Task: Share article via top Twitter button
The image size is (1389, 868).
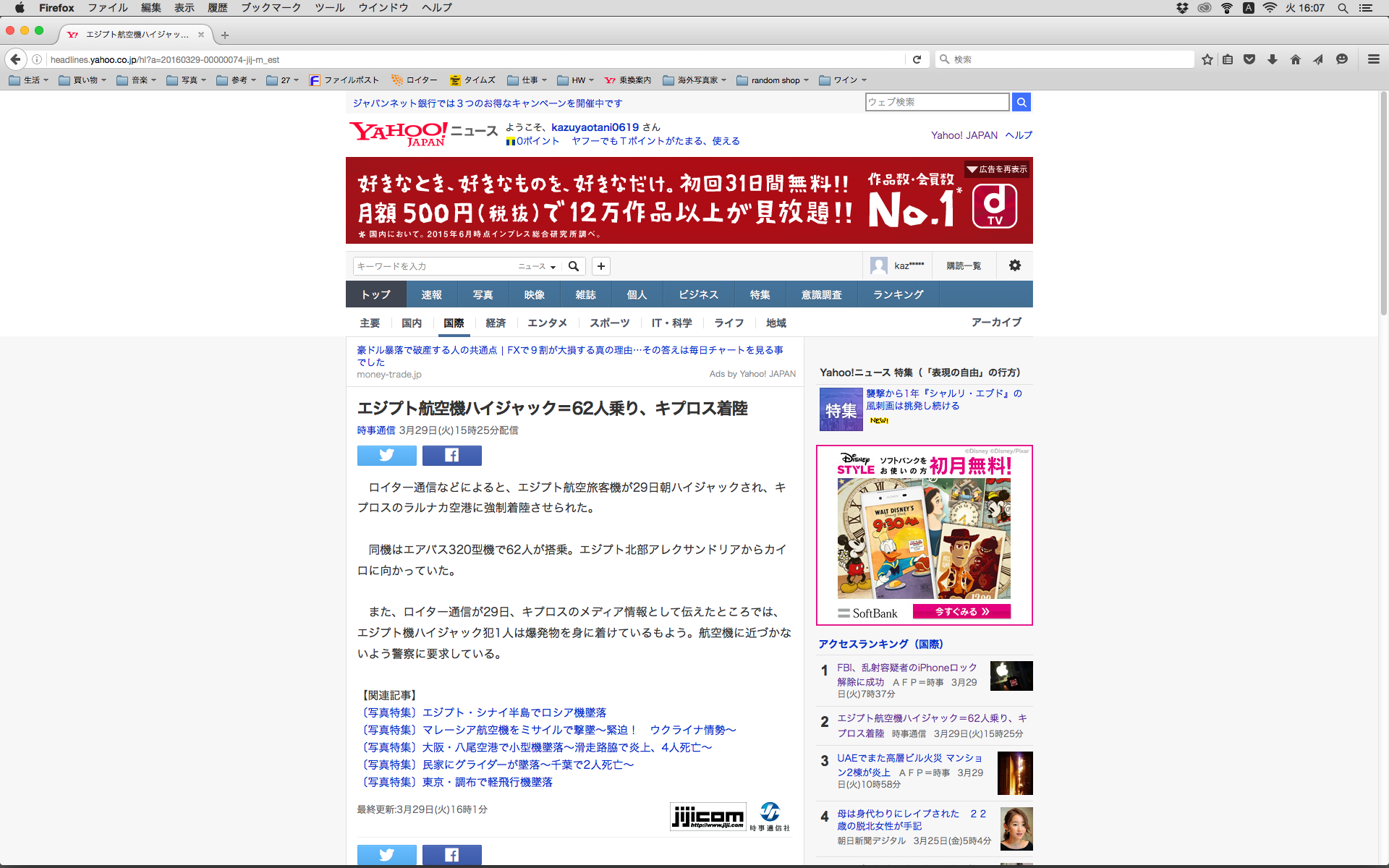Action: (386, 455)
